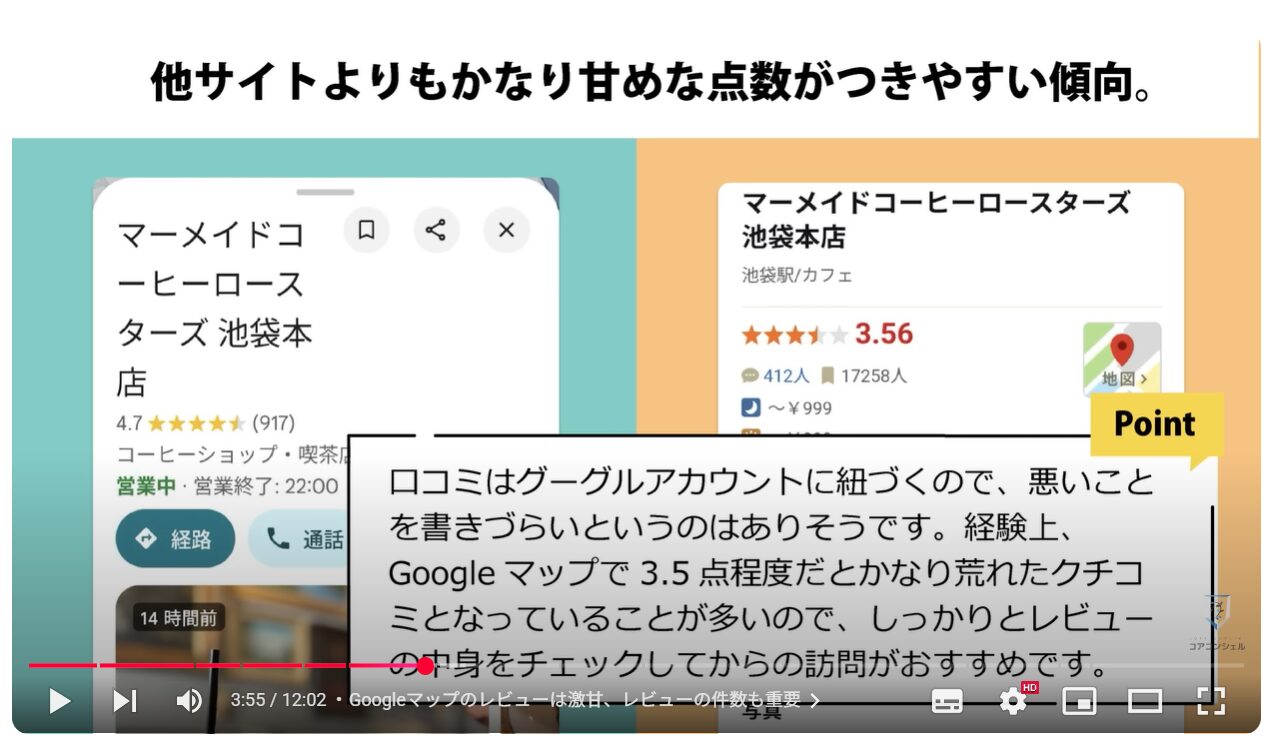This screenshot has width=1271, height=737.
Task: Click the bookmark save icon on map card
Action: coord(366,230)
